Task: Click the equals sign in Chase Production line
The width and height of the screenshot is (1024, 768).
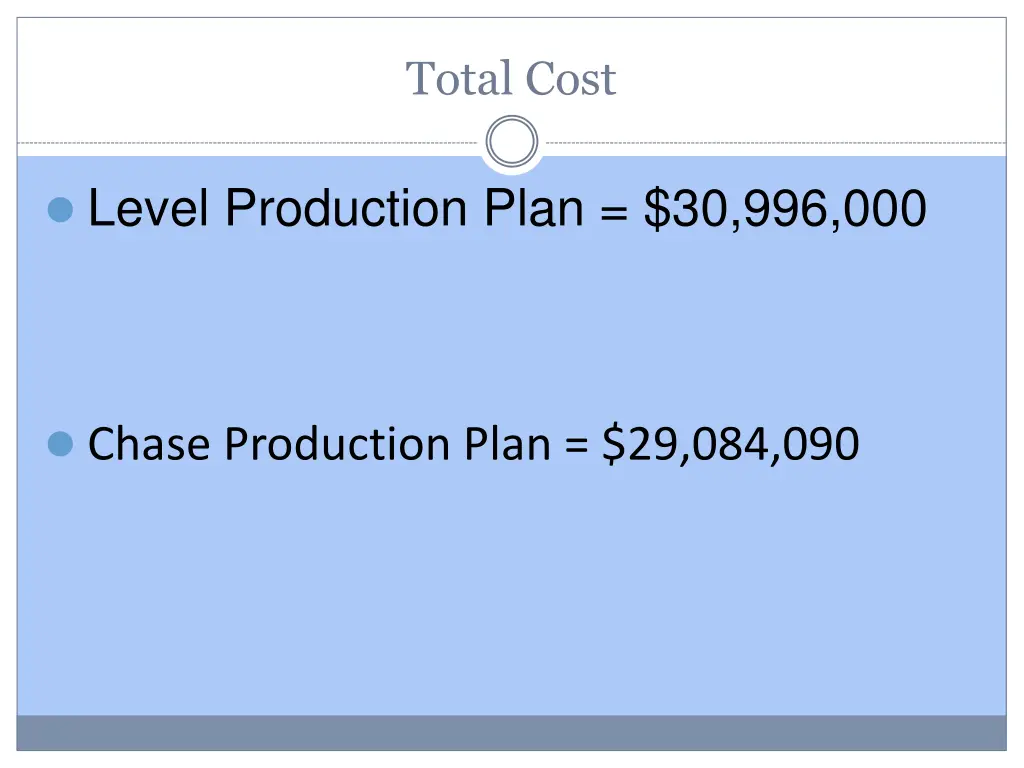Action: (x=576, y=445)
